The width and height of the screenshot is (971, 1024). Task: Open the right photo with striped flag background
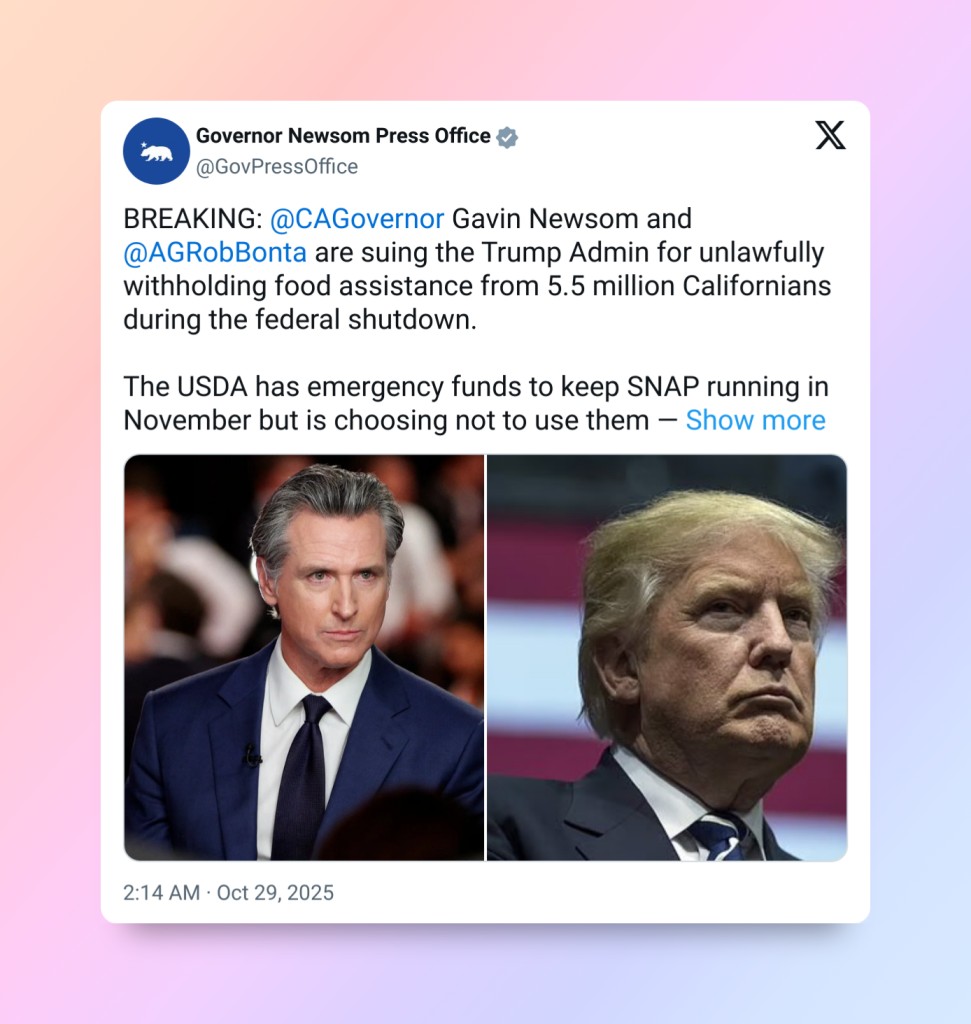tap(667, 658)
